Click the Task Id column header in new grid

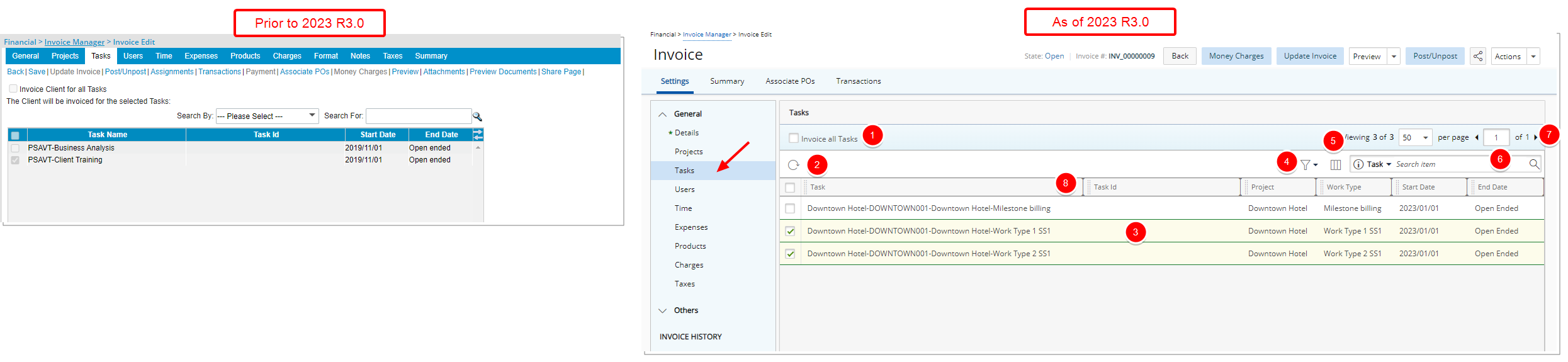[1161, 187]
